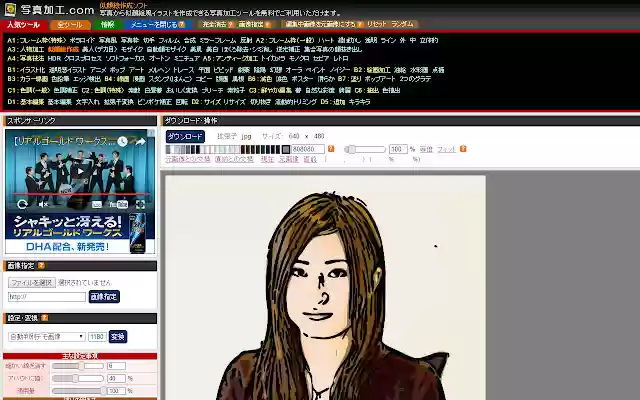
Task: Open the YouTube logo on the video player
Action: (118, 204)
